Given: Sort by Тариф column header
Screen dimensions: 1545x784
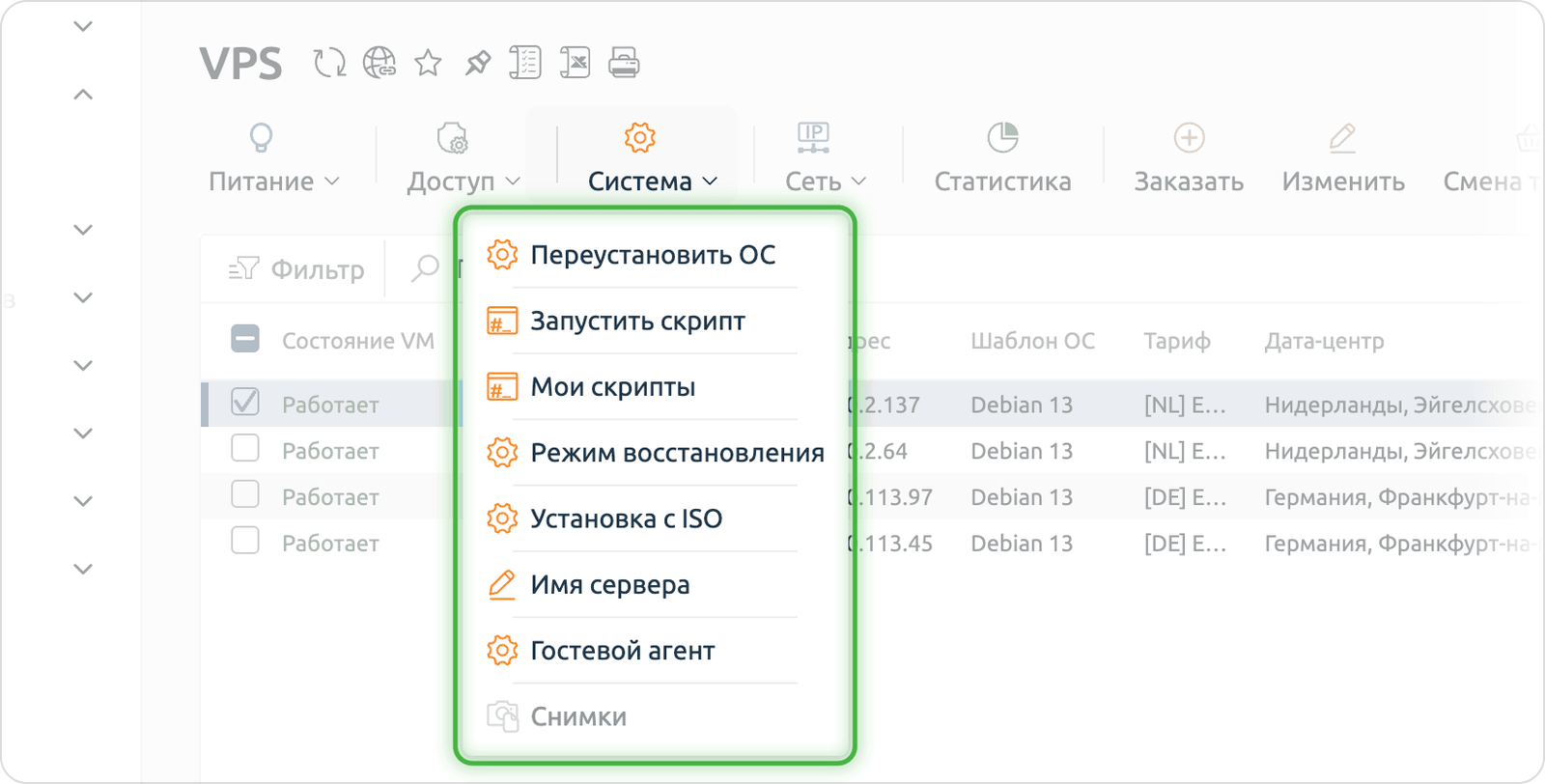Looking at the screenshot, I should 1177,341.
